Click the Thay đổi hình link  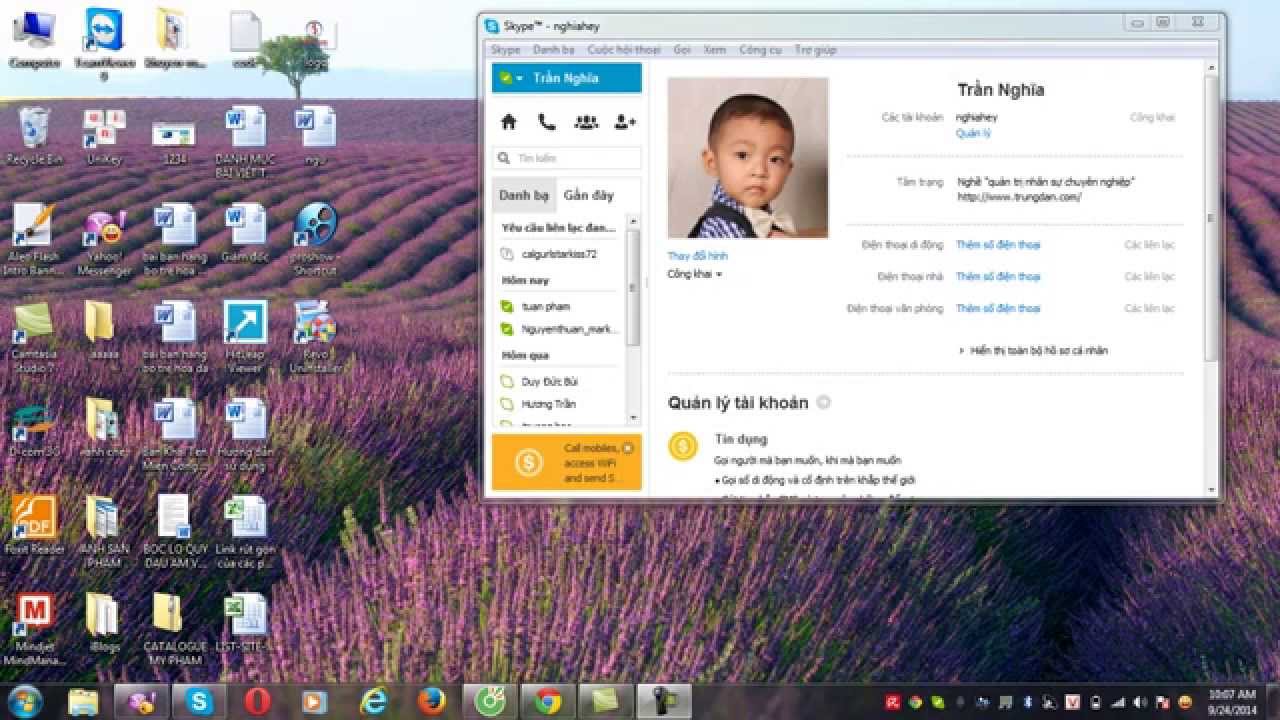point(697,256)
